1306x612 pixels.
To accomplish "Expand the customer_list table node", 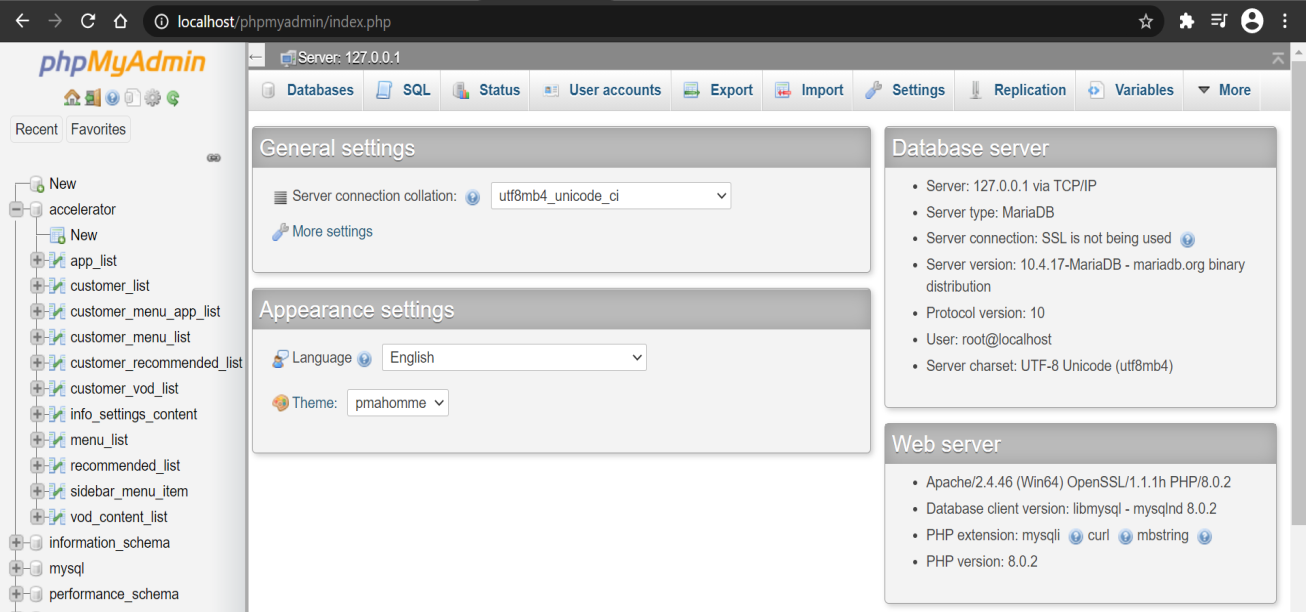I will [x=37, y=286].
